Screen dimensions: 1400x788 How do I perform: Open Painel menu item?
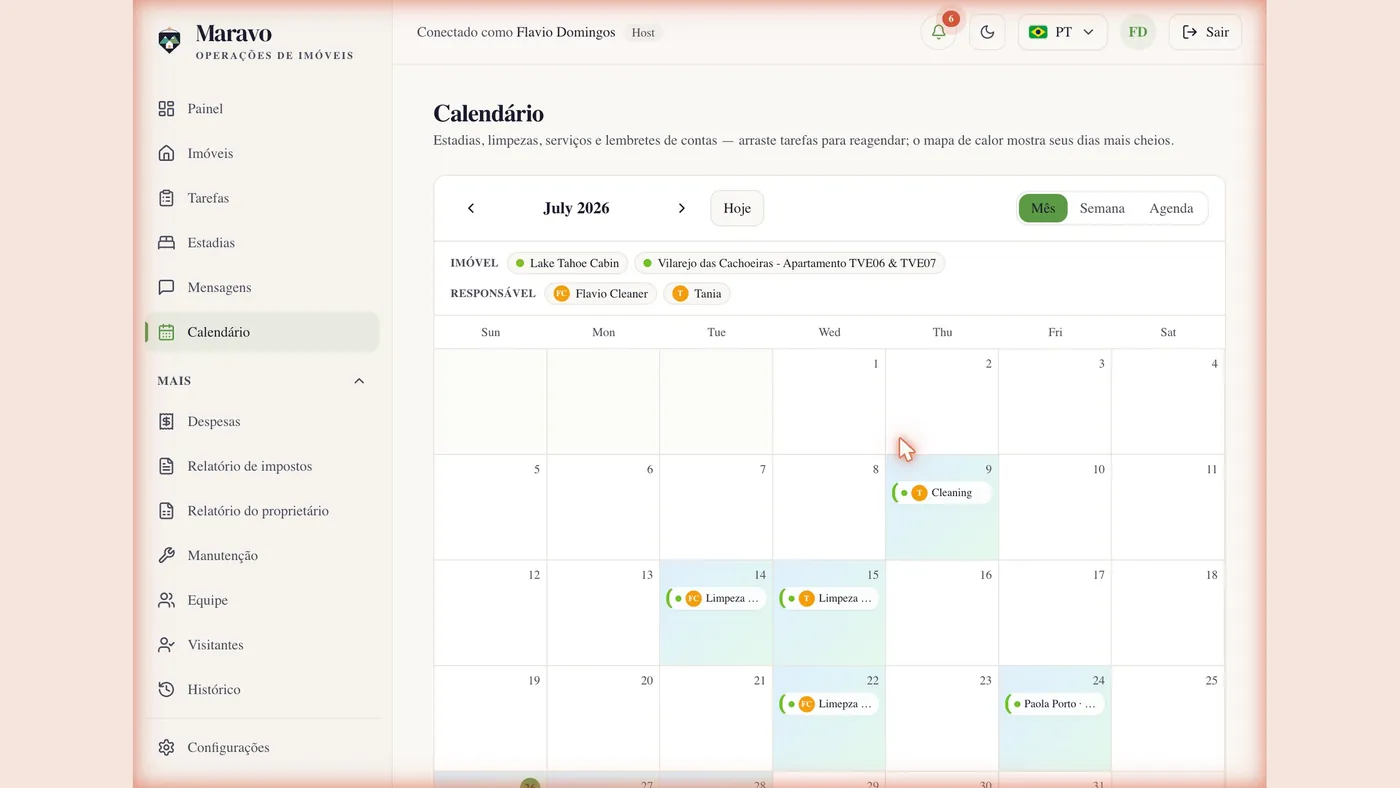[x=262, y=109]
